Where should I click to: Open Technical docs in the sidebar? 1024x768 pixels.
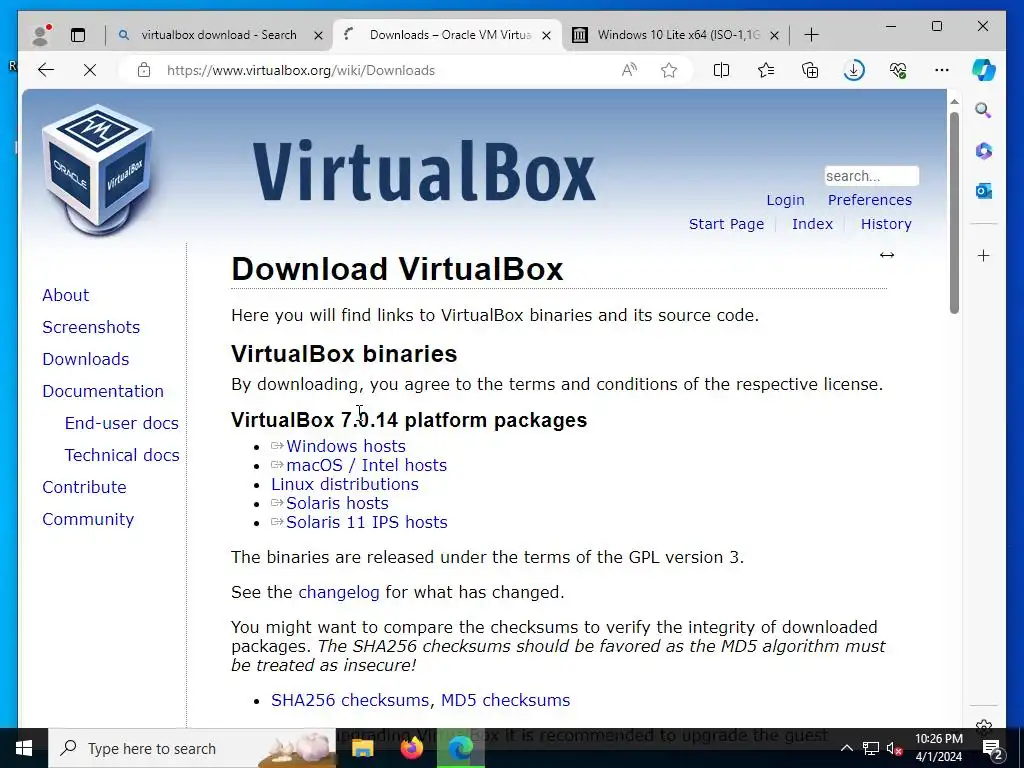point(121,455)
